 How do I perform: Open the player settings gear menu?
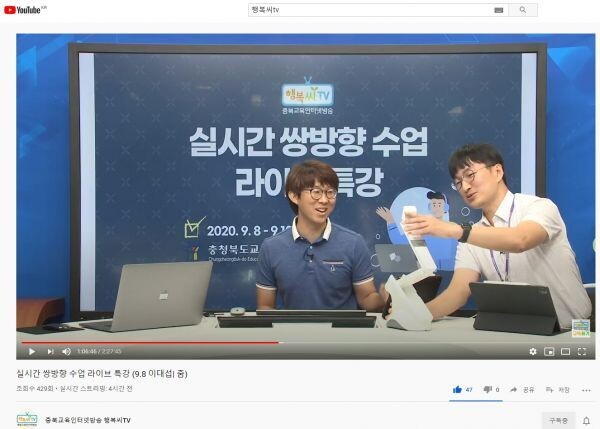click(532, 351)
